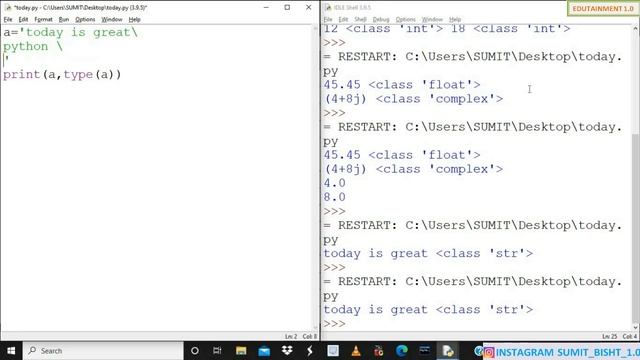Open Help menu in editor window
Viewport: 640px width, 360px height.
pos(134,19)
